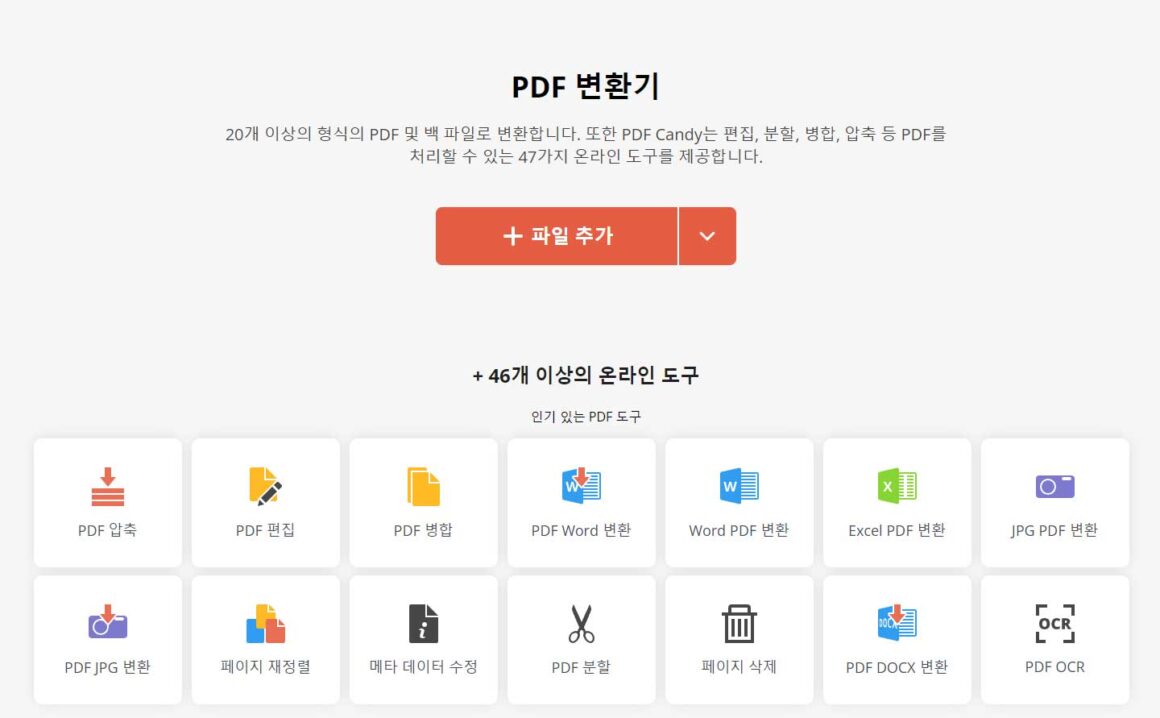
Task: Click the PDF 변환기 page heading
Action: pos(585,87)
